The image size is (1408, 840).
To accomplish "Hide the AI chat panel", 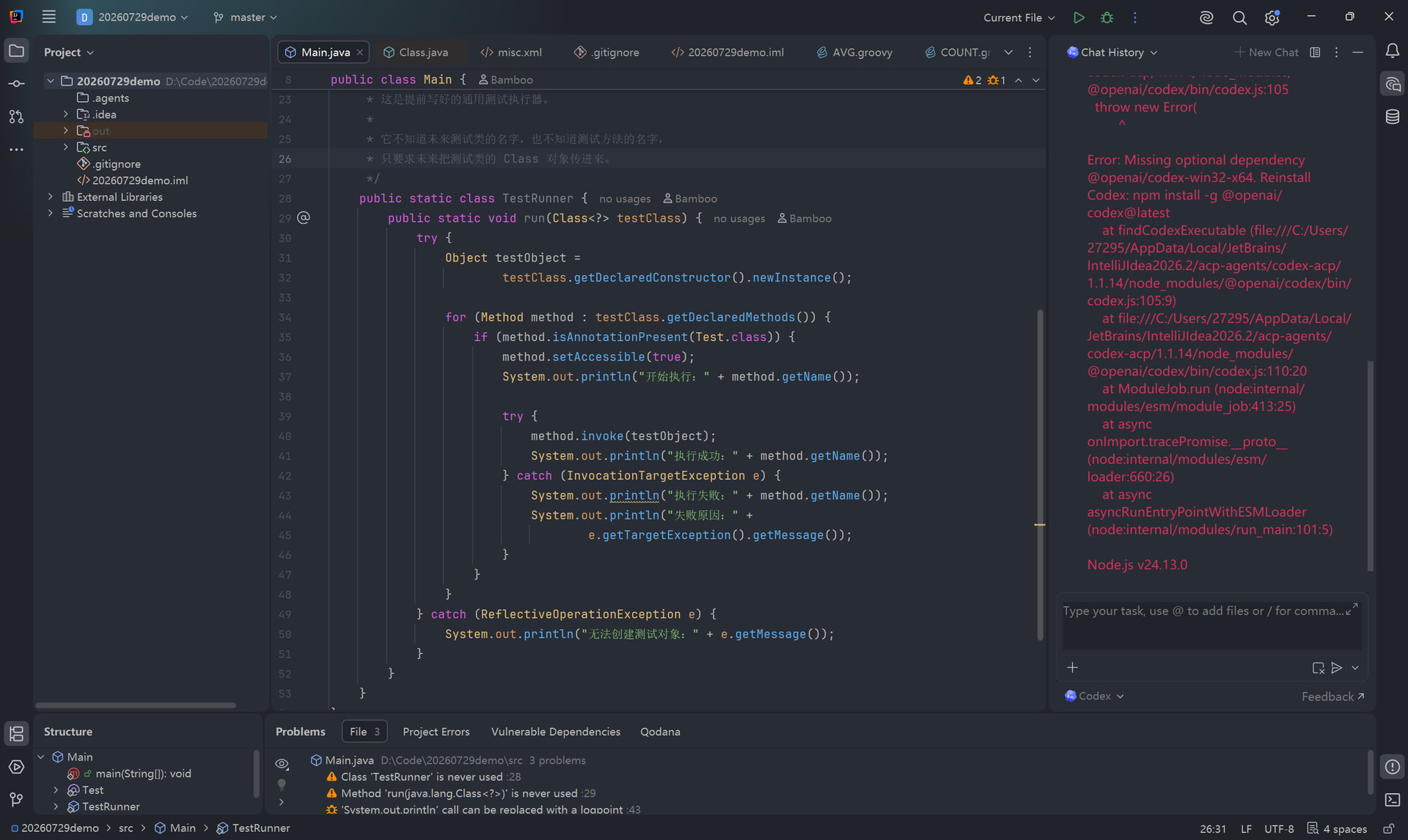I will (x=1358, y=52).
